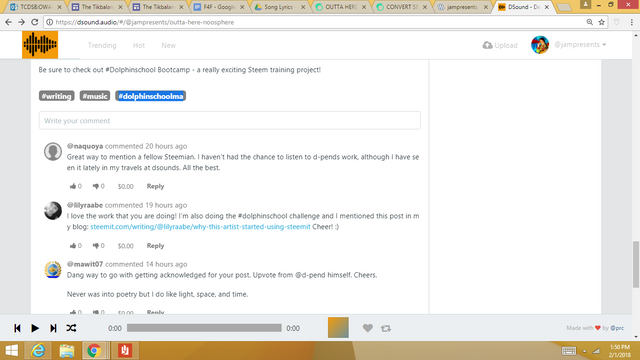The height and width of the screenshot is (360, 640).
Task: Switch to the F4F Google tab
Action: 219,7
